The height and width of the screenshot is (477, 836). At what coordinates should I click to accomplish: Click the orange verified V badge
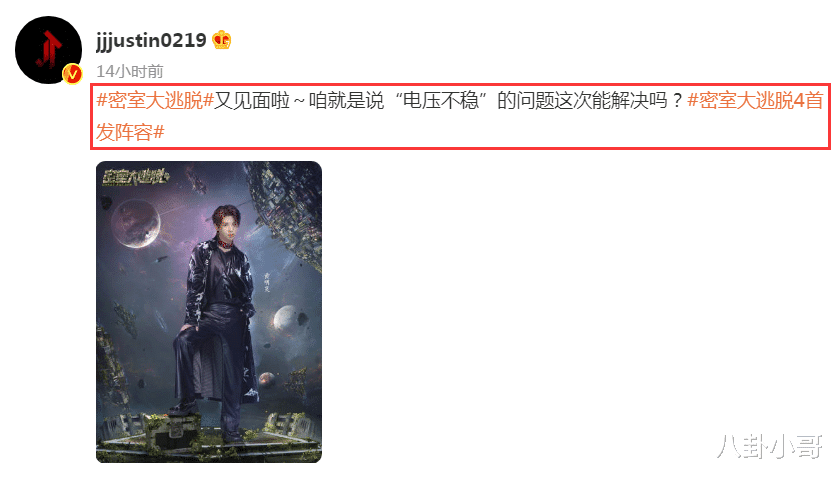[x=73, y=74]
